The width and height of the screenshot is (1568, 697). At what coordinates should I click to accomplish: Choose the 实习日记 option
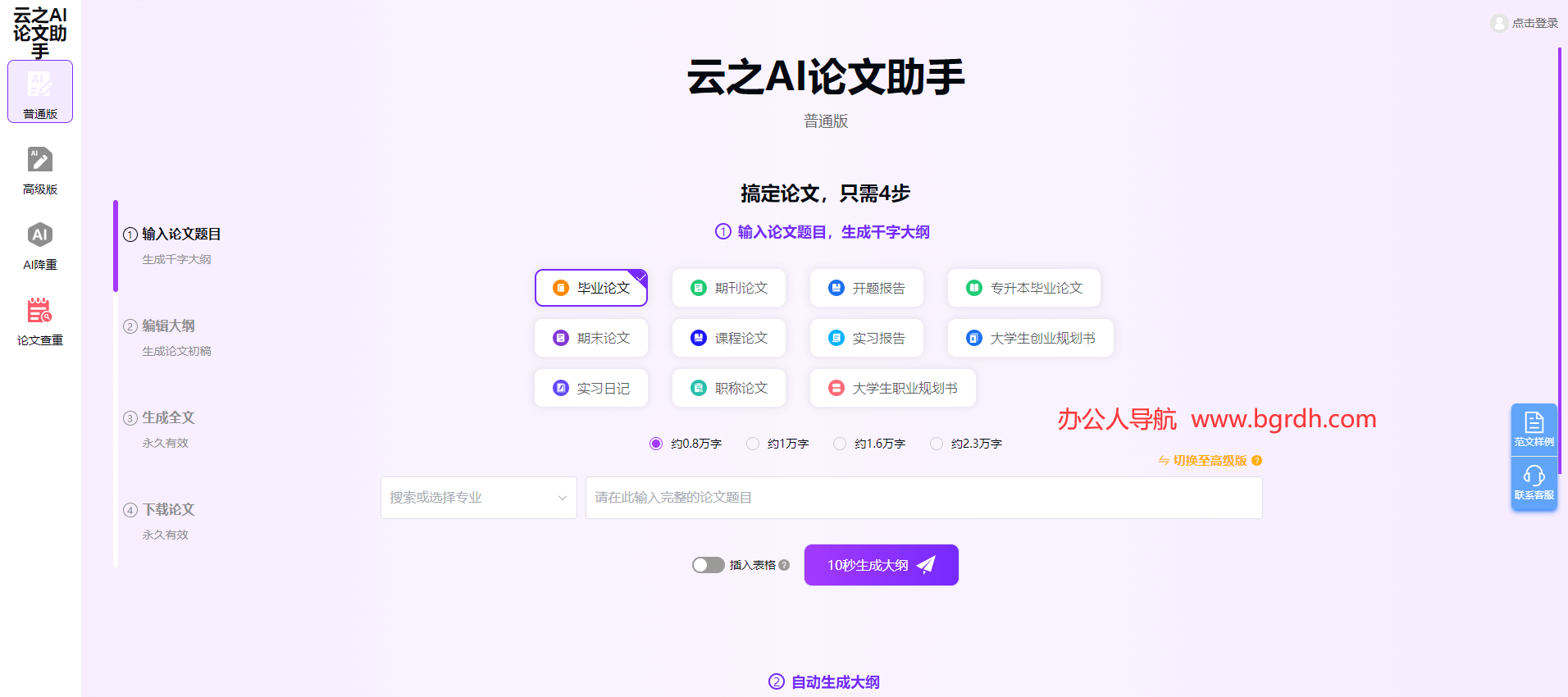(591, 388)
